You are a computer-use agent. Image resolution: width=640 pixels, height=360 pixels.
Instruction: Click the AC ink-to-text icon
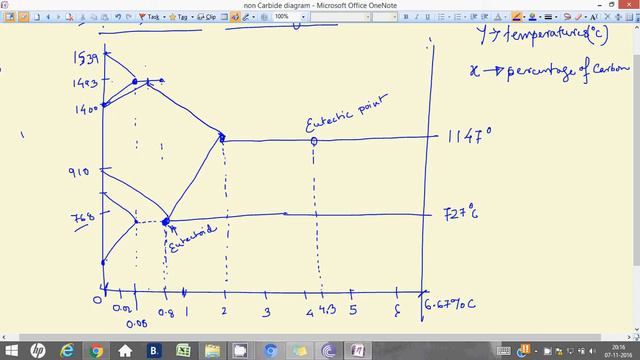pos(594,17)
